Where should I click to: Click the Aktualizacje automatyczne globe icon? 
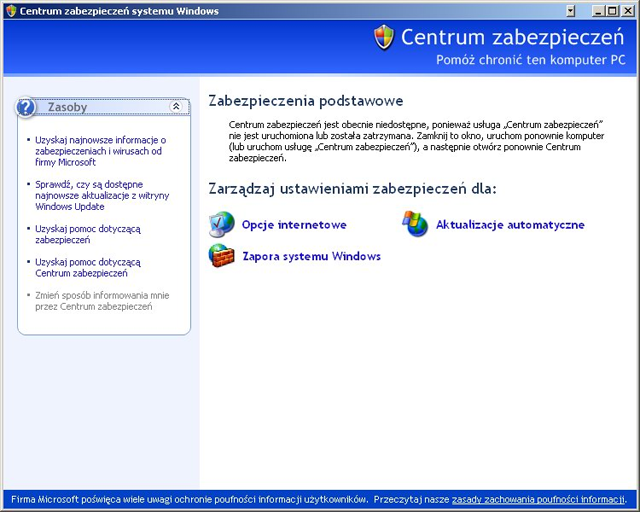click(415, 224)
